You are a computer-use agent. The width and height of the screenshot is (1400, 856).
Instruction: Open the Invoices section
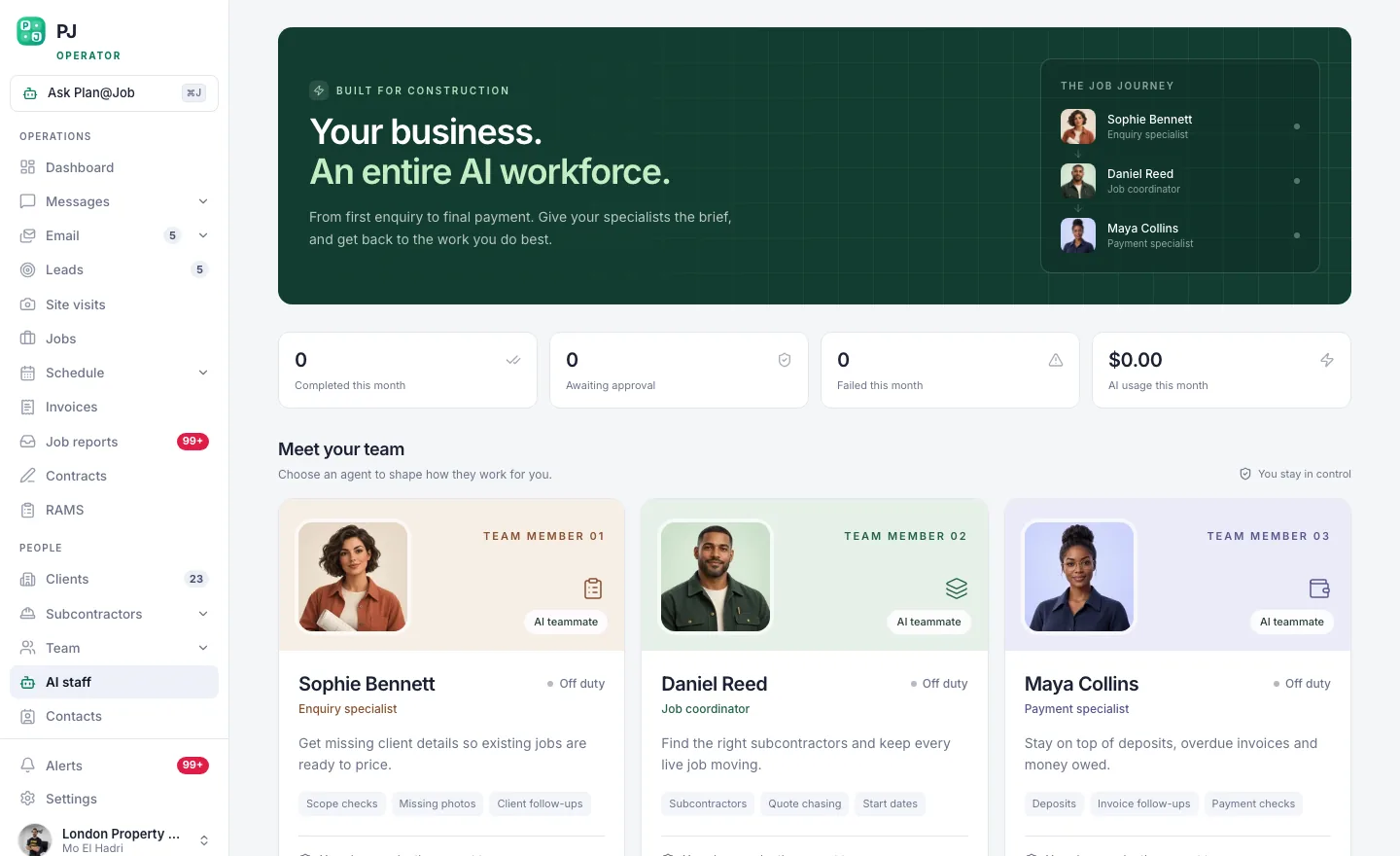click(x=114, y=407)
